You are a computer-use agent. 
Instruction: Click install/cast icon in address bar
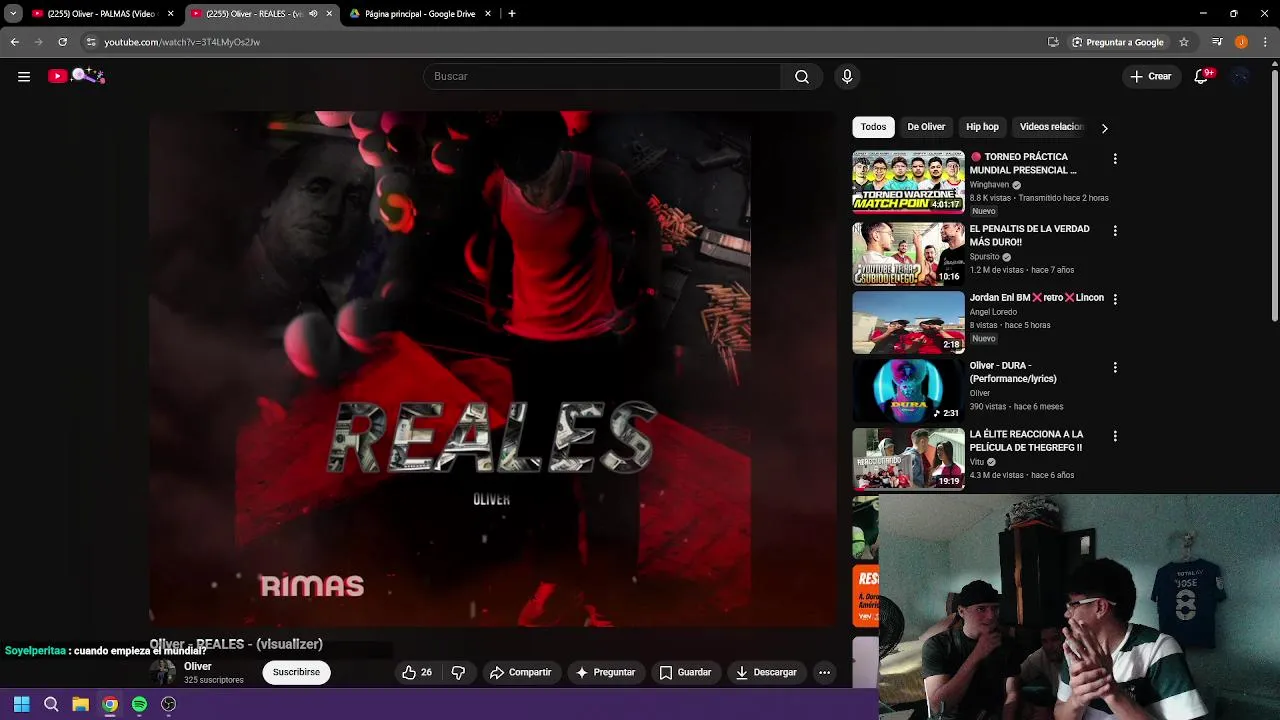(x=1053, y=42)
